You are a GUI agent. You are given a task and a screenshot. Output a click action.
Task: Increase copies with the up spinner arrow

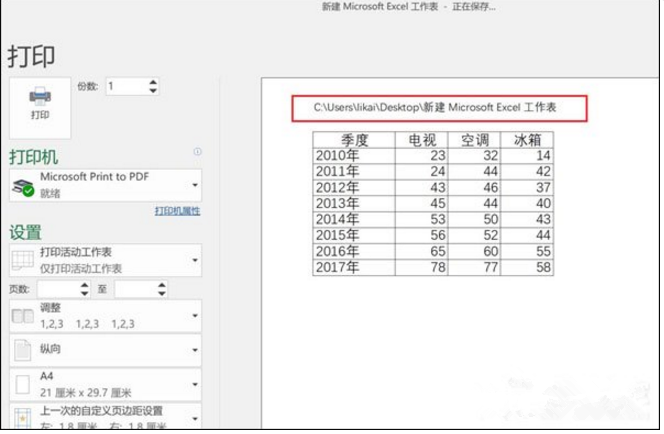pos(153,82)
